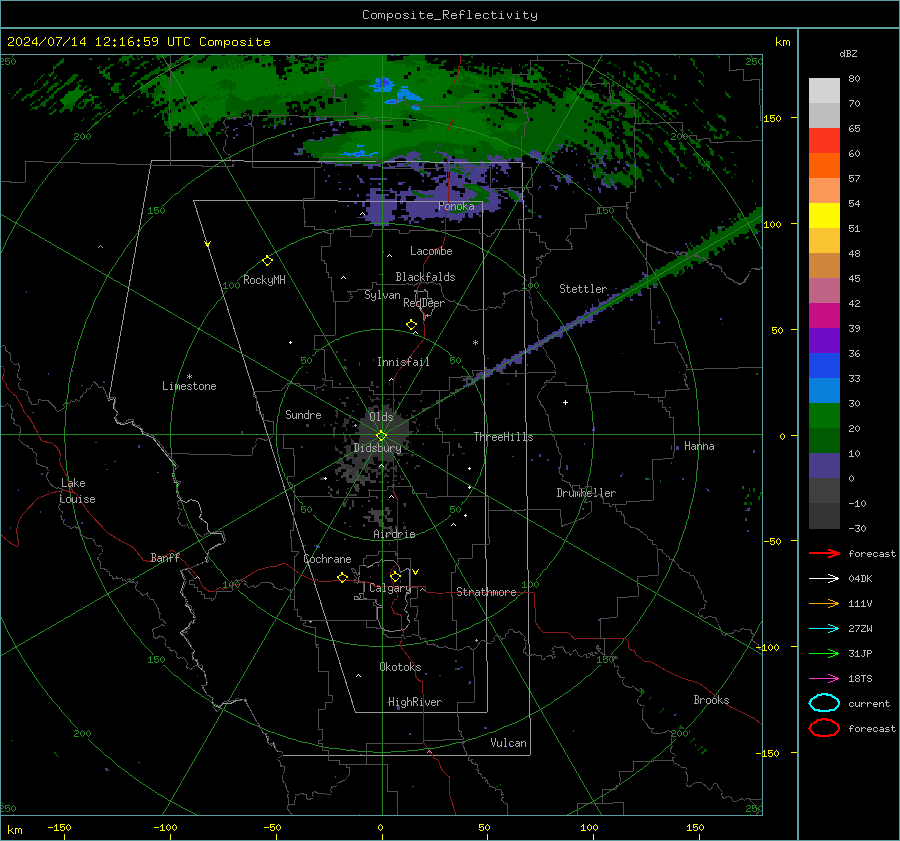Click the Sylvan map label
Viewport: 900px width, 841px height.
(382, 295)
